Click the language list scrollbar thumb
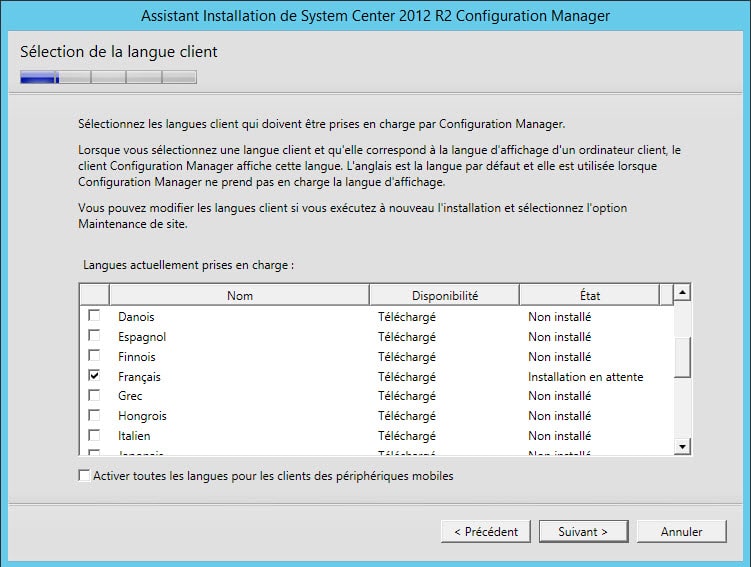The height and width of the screenshot is (567, 751). coord(682,358)
